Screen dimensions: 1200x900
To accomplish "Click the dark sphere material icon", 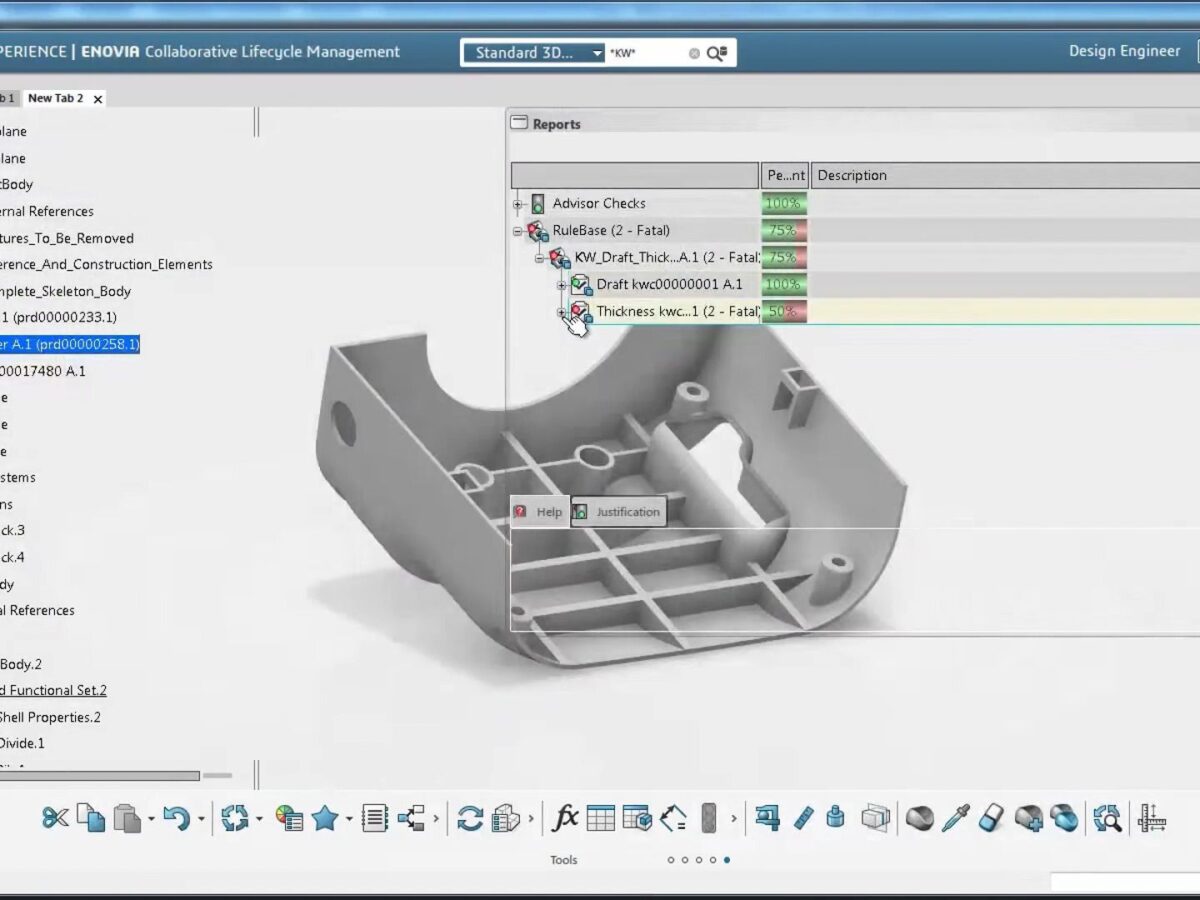I will point(920,818).
